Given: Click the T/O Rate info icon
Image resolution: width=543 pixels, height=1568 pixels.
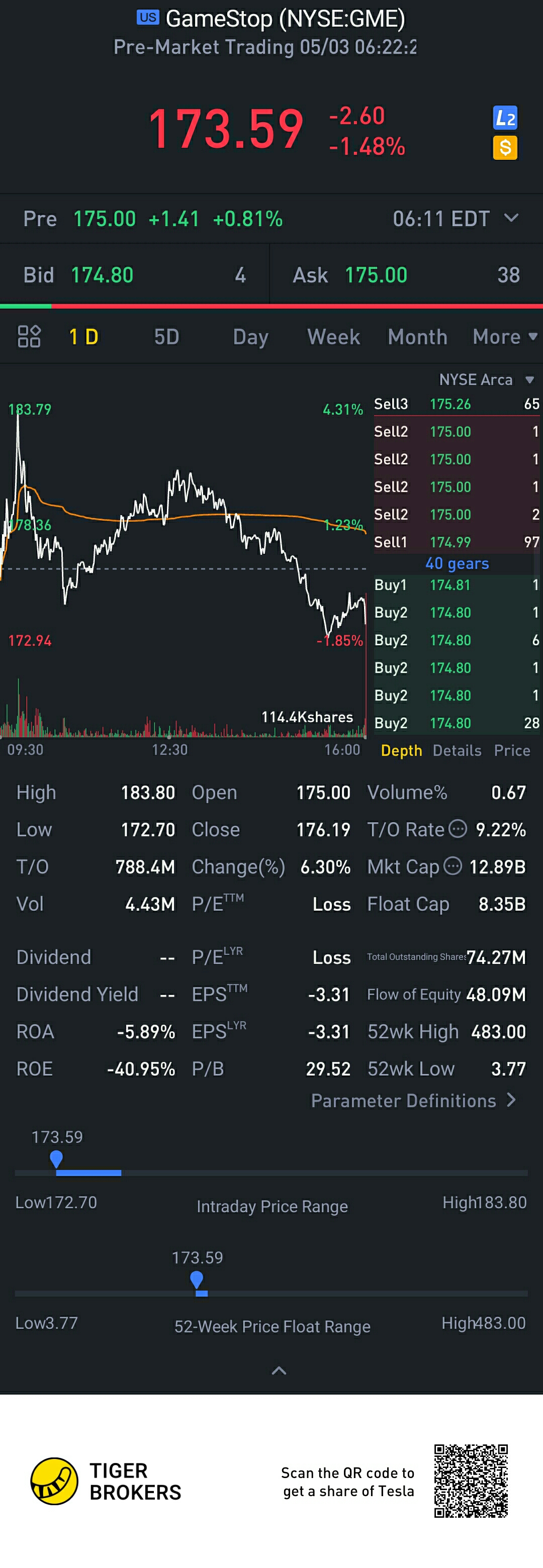Looking at the screenshot, I should pyautogui.click(x=458, y=828).
